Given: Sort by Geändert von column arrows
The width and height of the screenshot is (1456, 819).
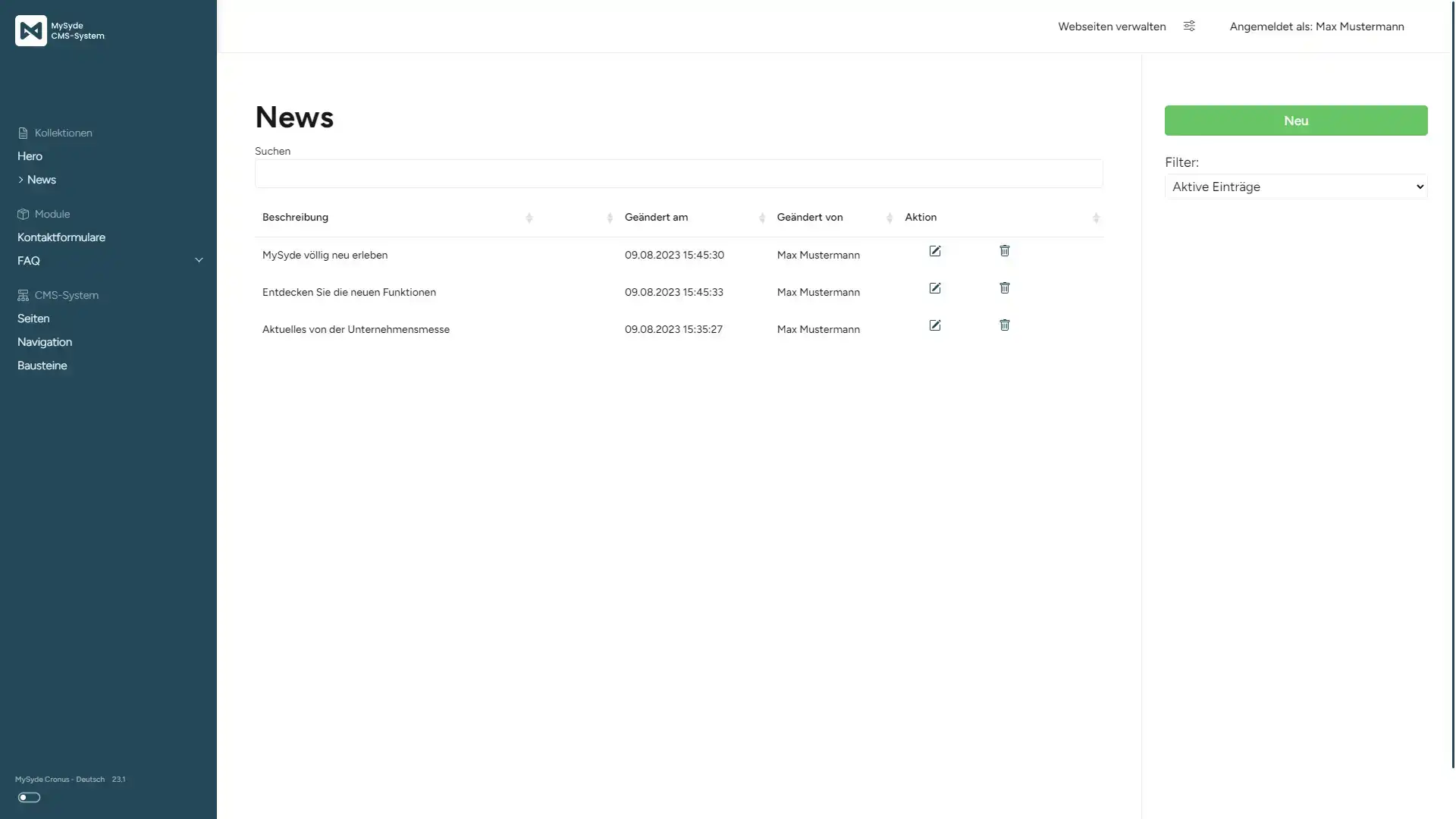Looking at the screenshot, I should click(x=890, y=218).
